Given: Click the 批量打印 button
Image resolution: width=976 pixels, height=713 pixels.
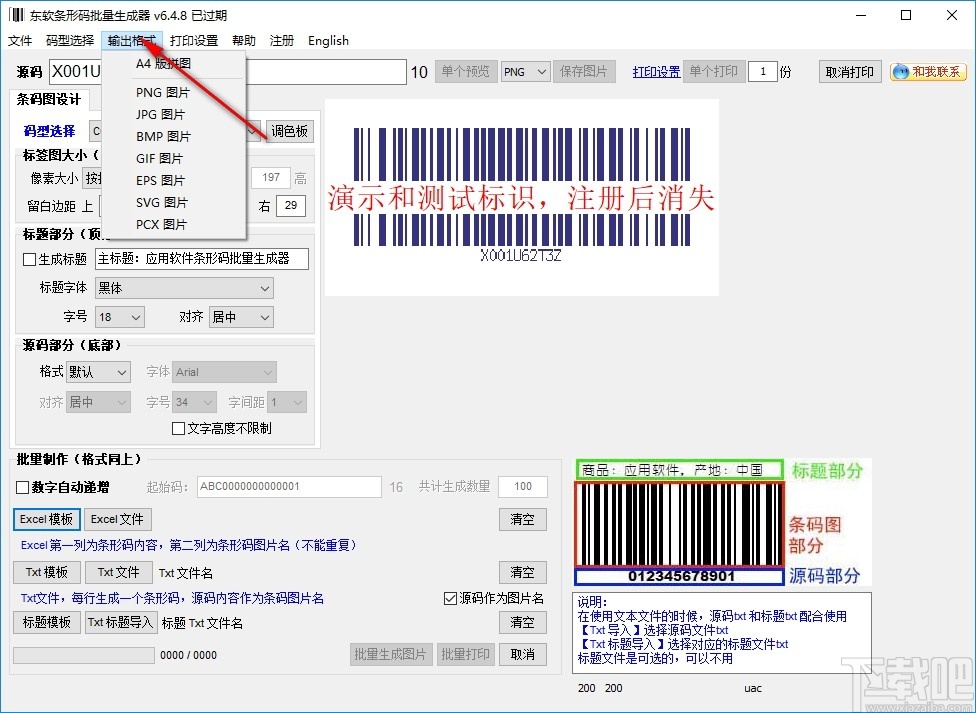Looking at the screenshot, I should [466, 654].
